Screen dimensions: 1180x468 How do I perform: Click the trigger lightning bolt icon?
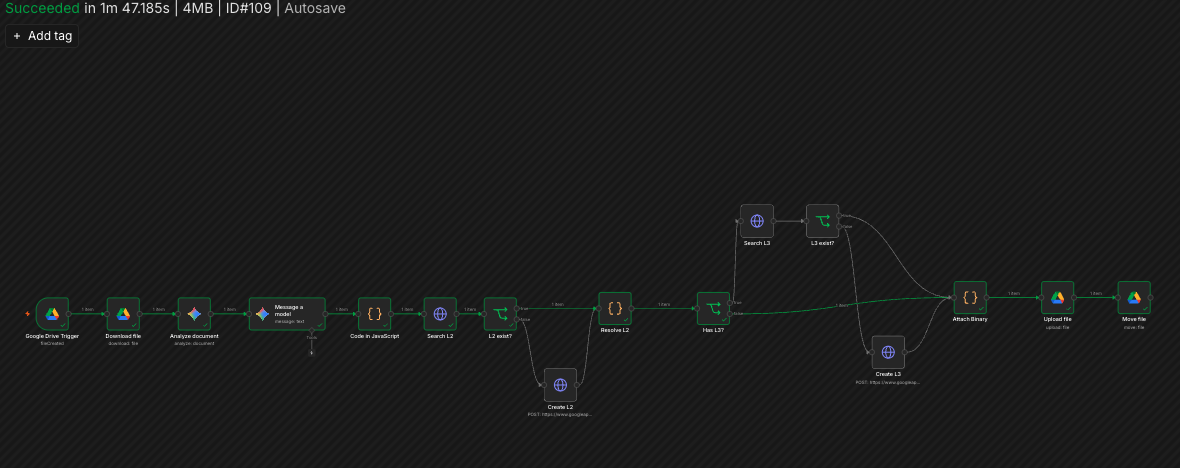[28, 314]
